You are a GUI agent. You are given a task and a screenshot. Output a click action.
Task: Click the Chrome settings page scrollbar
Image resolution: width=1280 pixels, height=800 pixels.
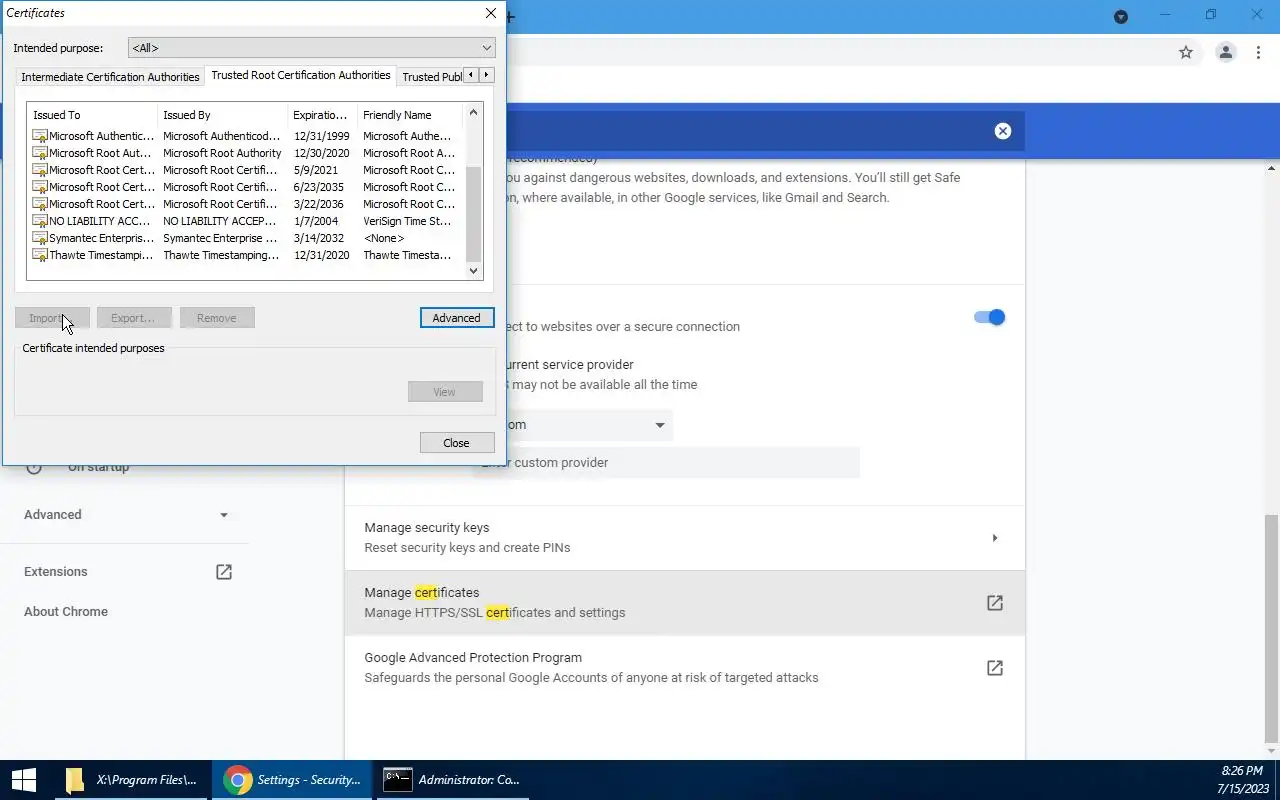click(1272, 630)
